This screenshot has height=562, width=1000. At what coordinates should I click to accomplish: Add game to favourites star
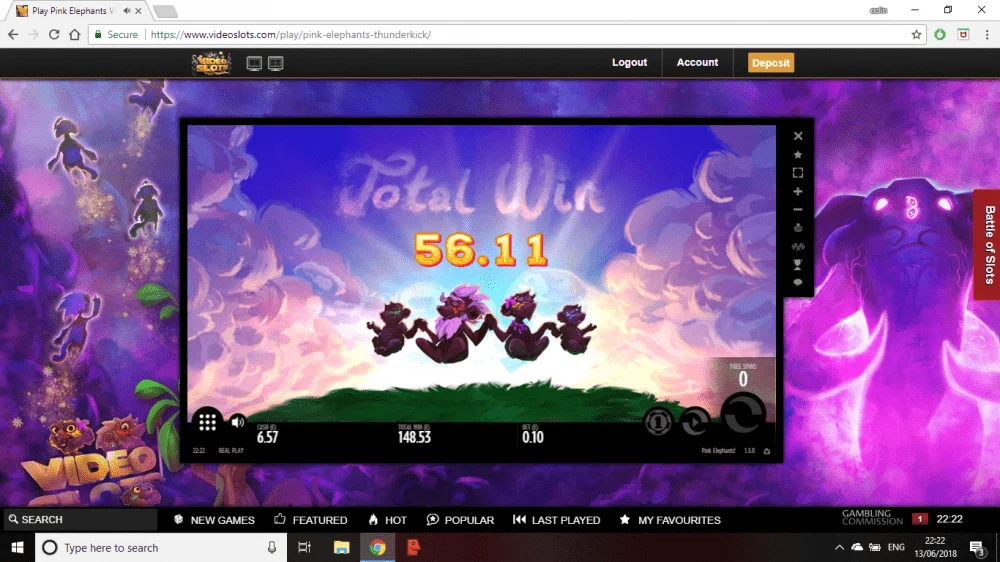click(798, 154)
